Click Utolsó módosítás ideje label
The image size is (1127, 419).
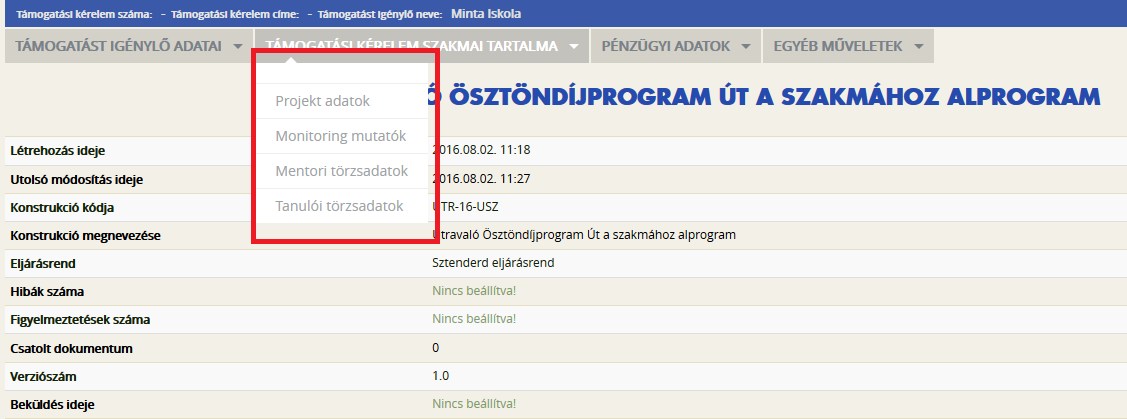point(76,180)
